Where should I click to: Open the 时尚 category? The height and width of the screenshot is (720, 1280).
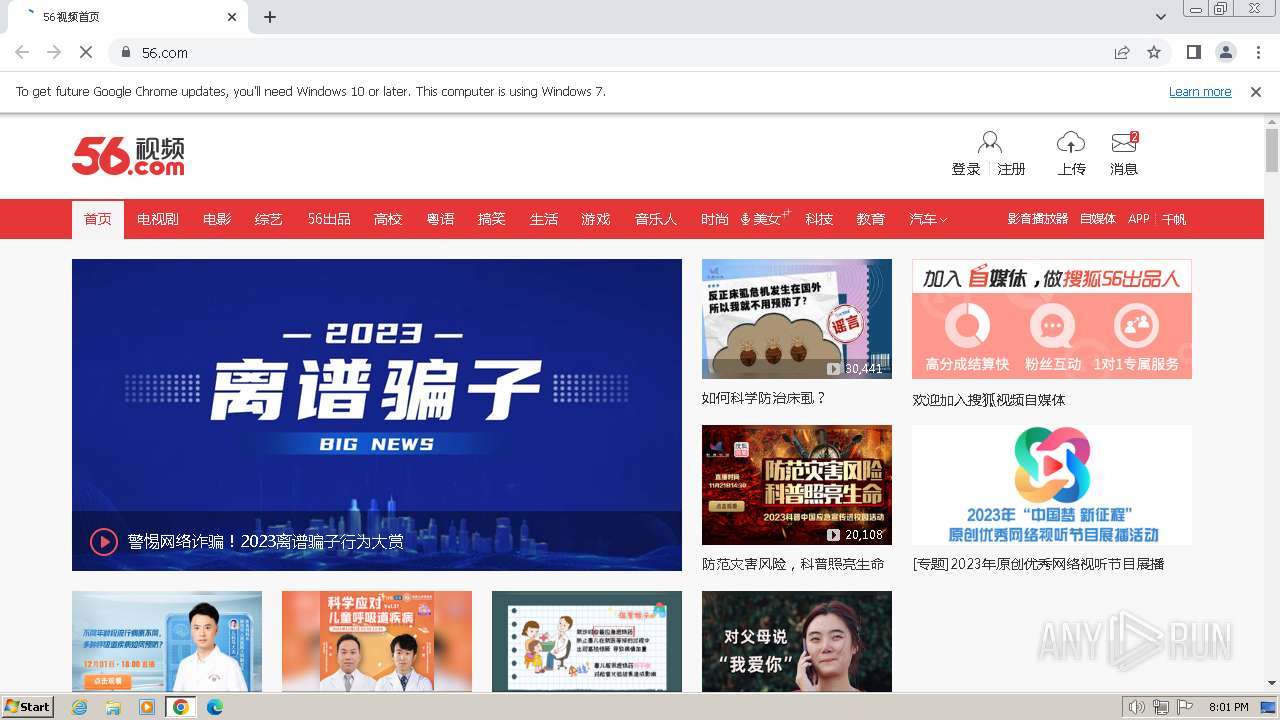point(715,219)
